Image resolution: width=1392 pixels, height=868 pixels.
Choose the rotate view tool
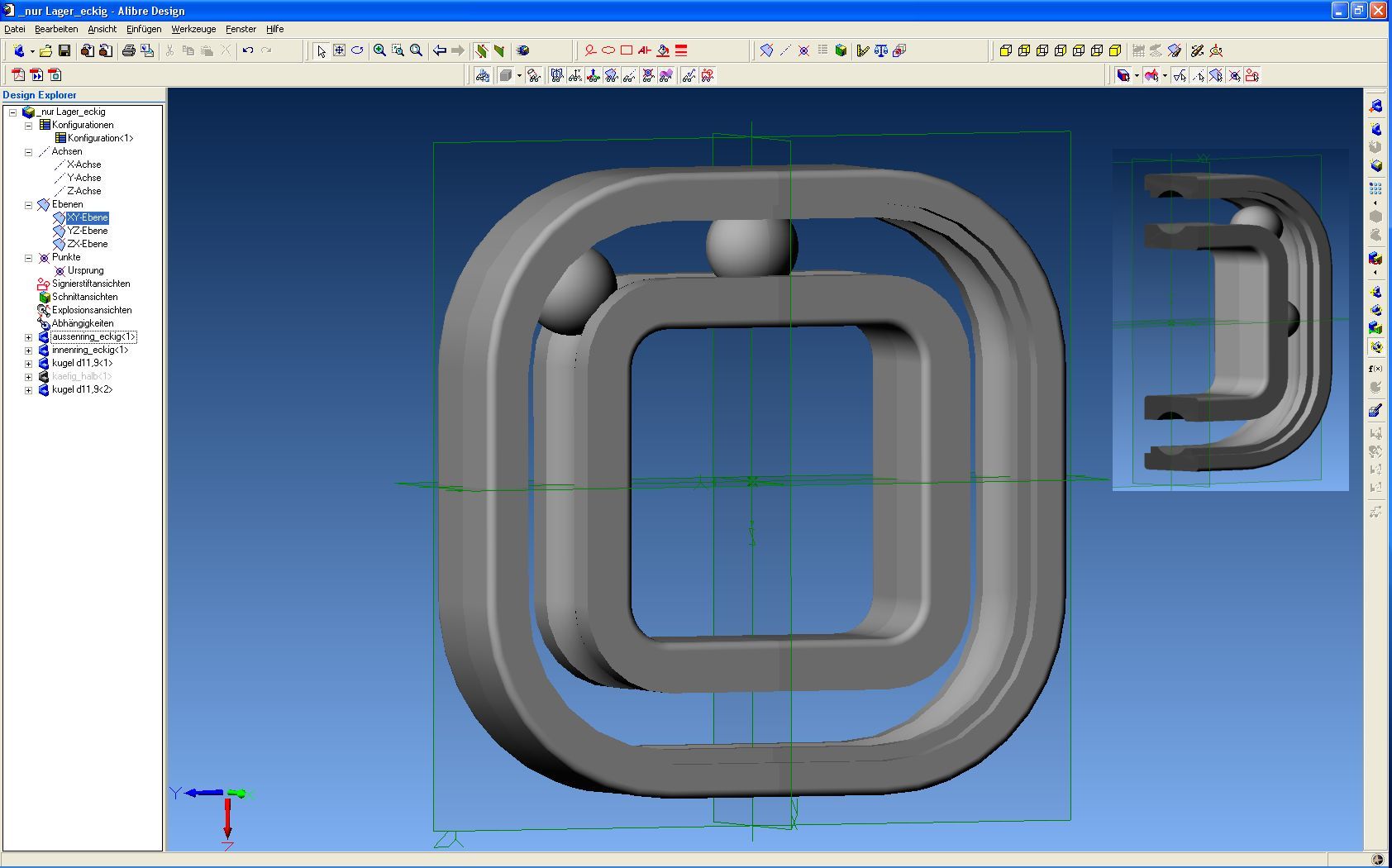click(x=357, y=51)
